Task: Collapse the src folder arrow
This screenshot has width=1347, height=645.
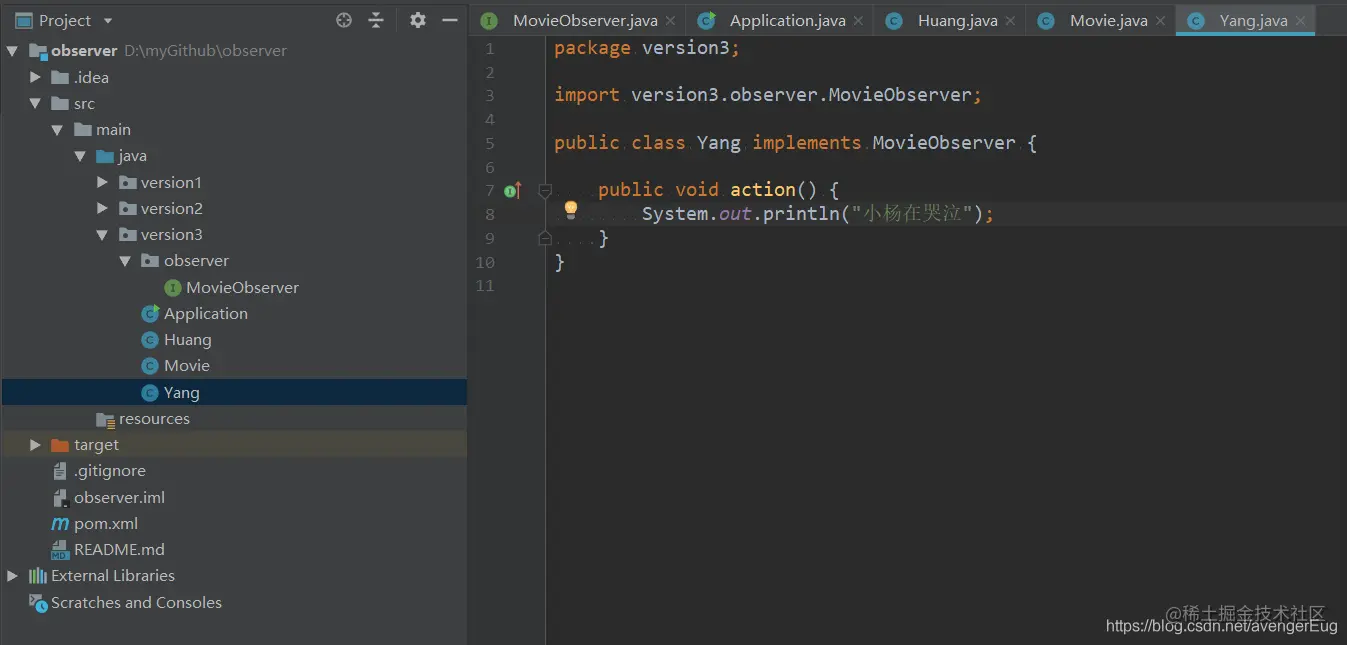Action: [36, 103]
